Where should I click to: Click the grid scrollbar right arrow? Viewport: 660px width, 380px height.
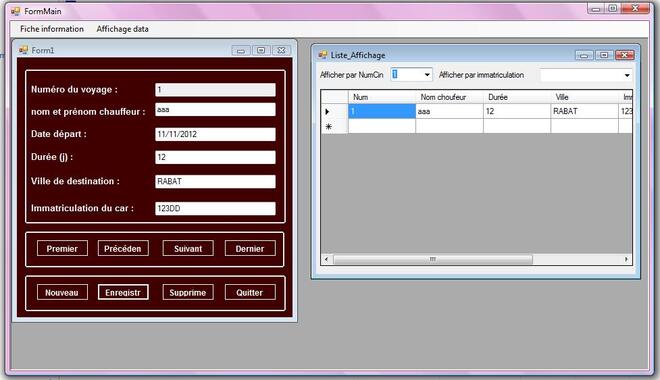pos(626,259)
